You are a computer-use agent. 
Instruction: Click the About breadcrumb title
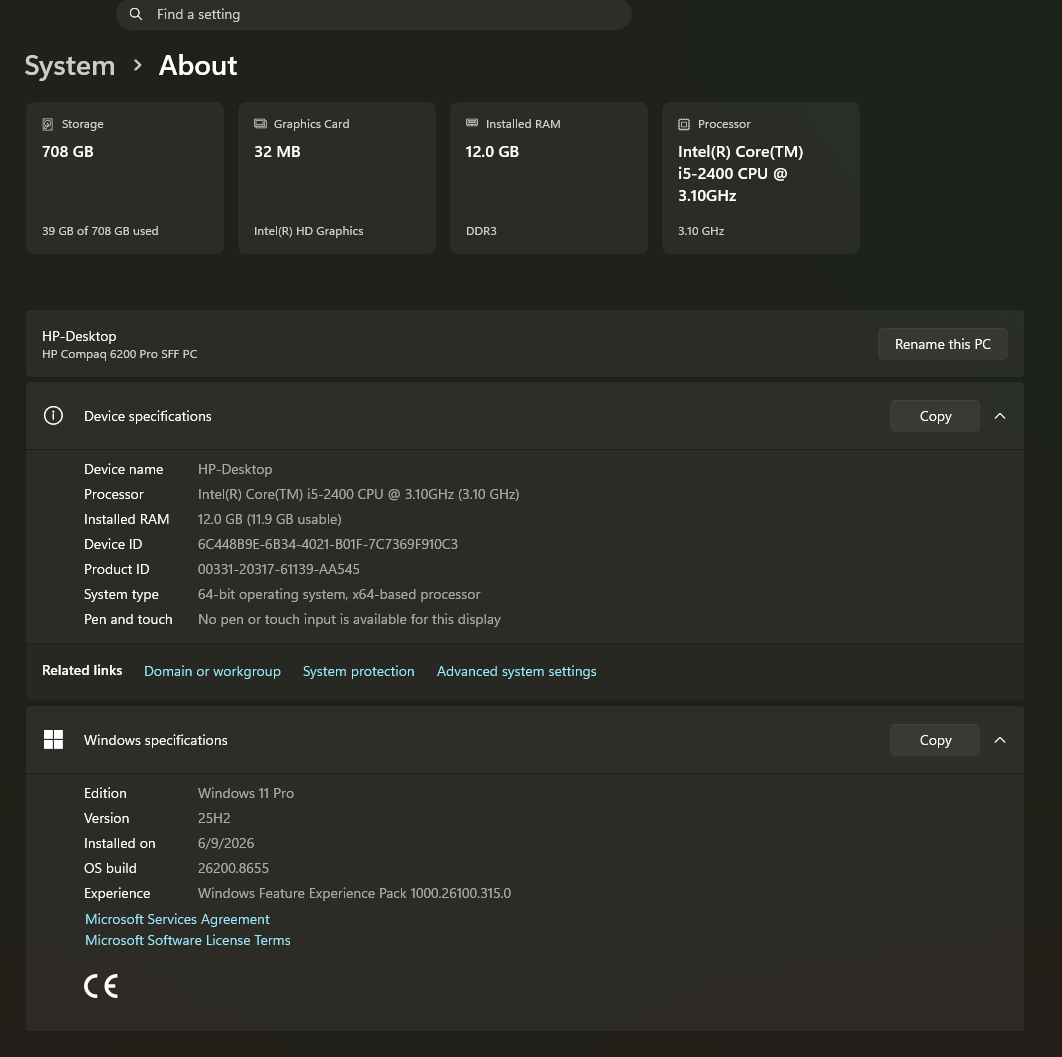coord(198,66)
